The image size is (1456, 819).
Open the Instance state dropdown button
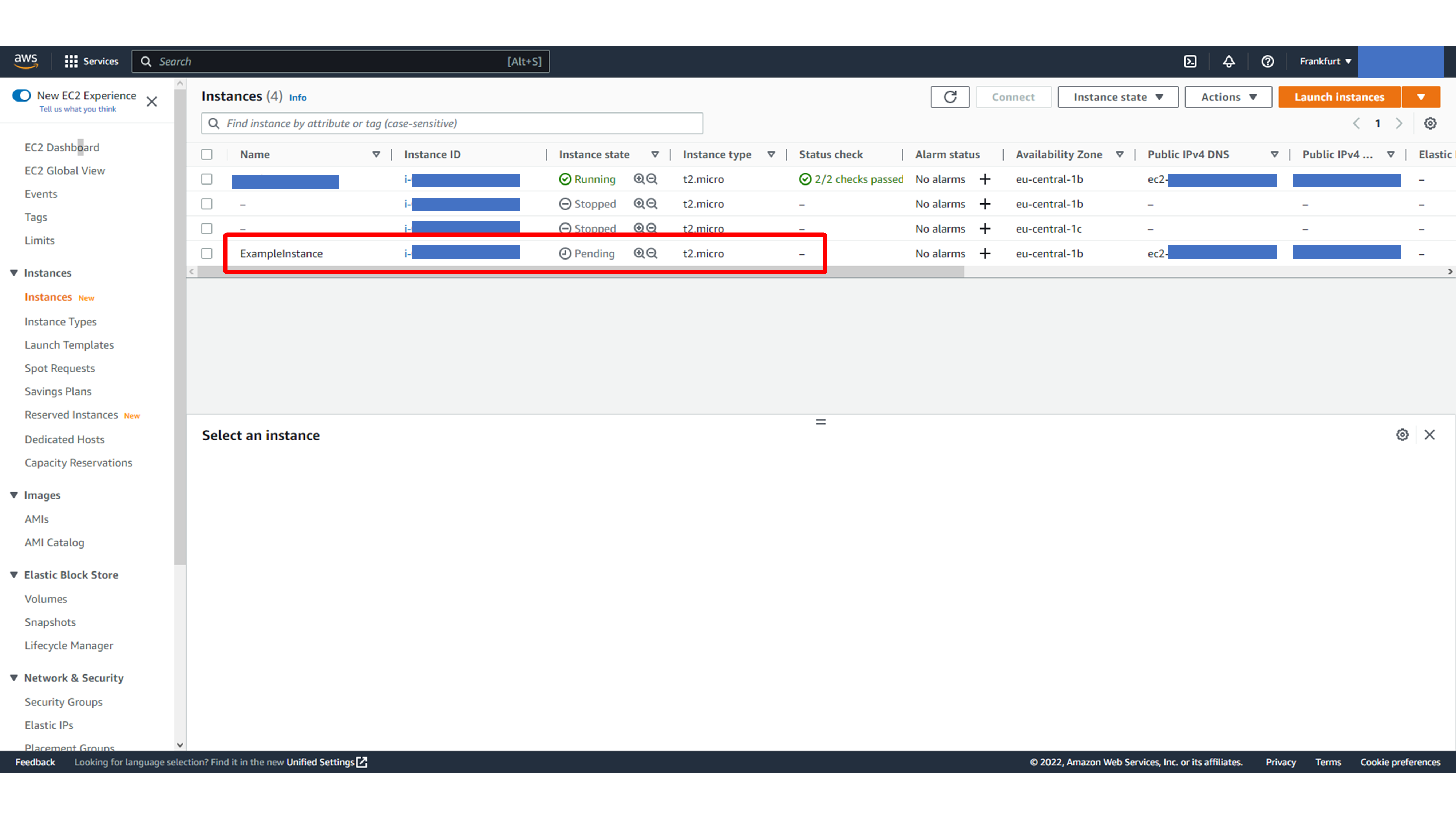pos(1117,97)
